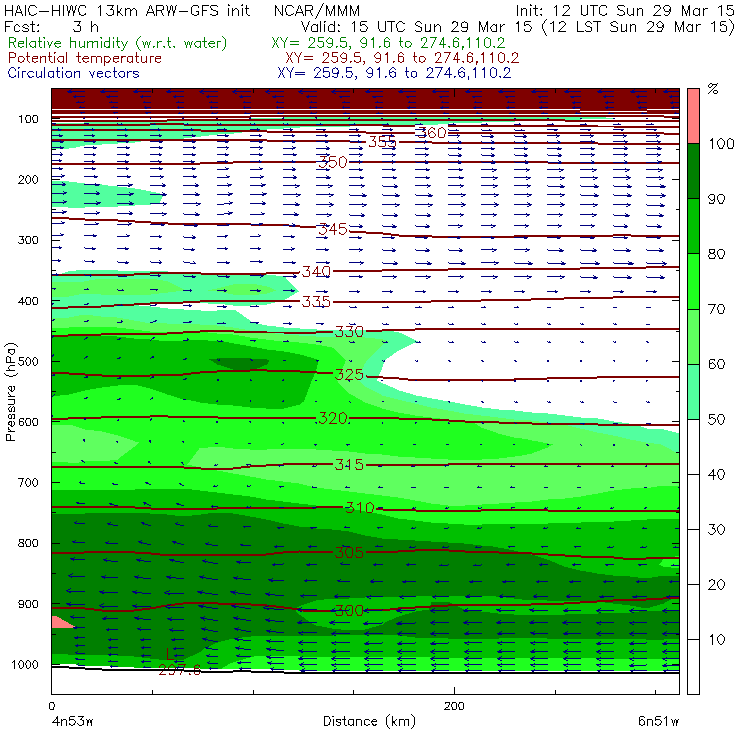Screen dimensions: 740x740
Task: Click the green XY coordinate text
Action: 388,43
